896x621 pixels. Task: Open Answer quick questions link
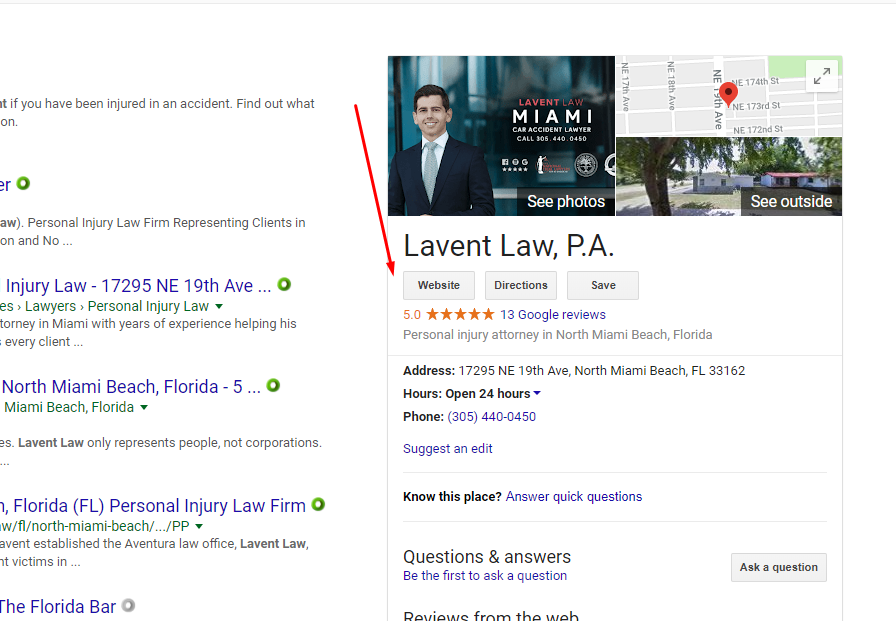(574, 497)
